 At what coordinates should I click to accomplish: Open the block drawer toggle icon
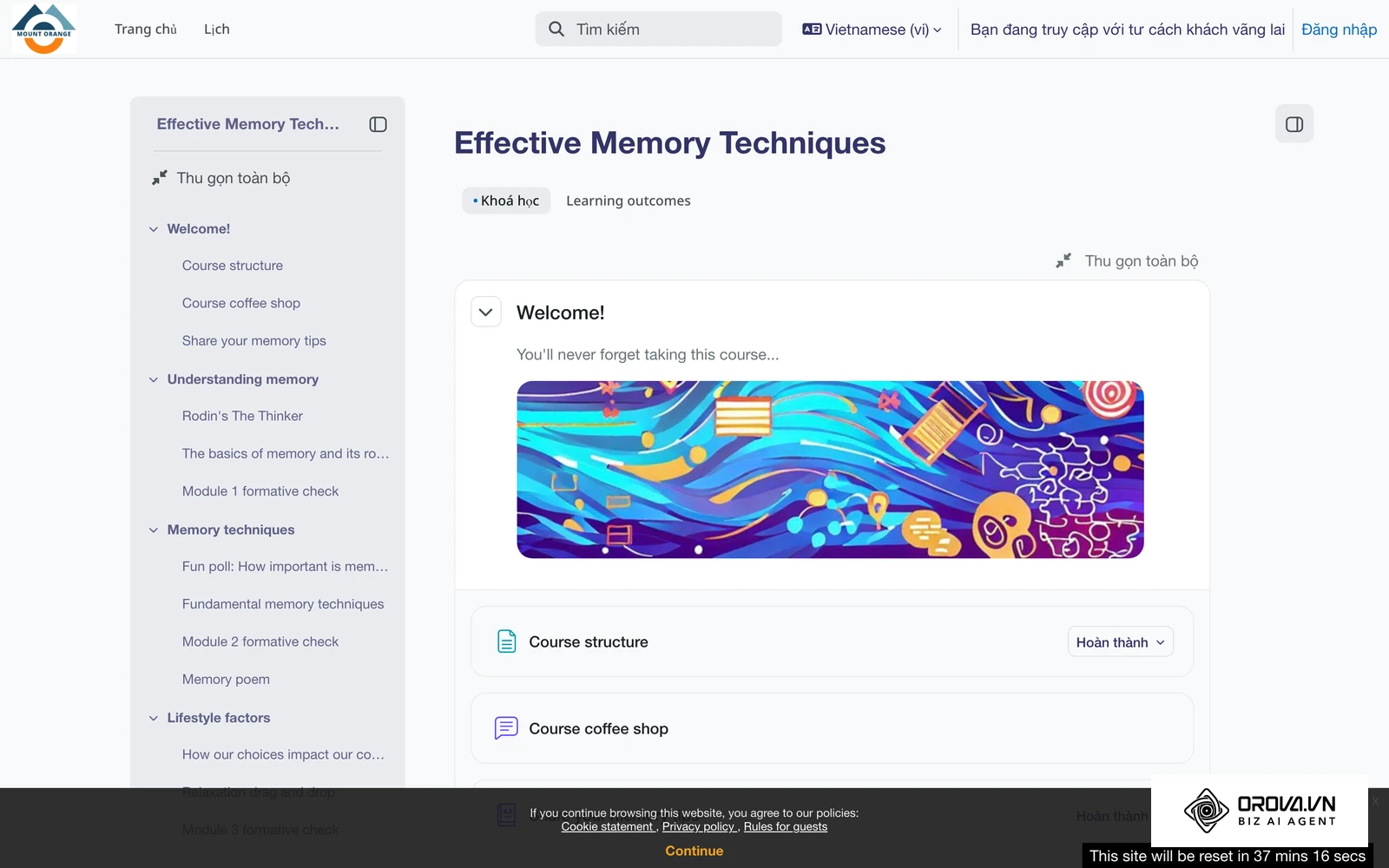click(x=1294, y=124)
